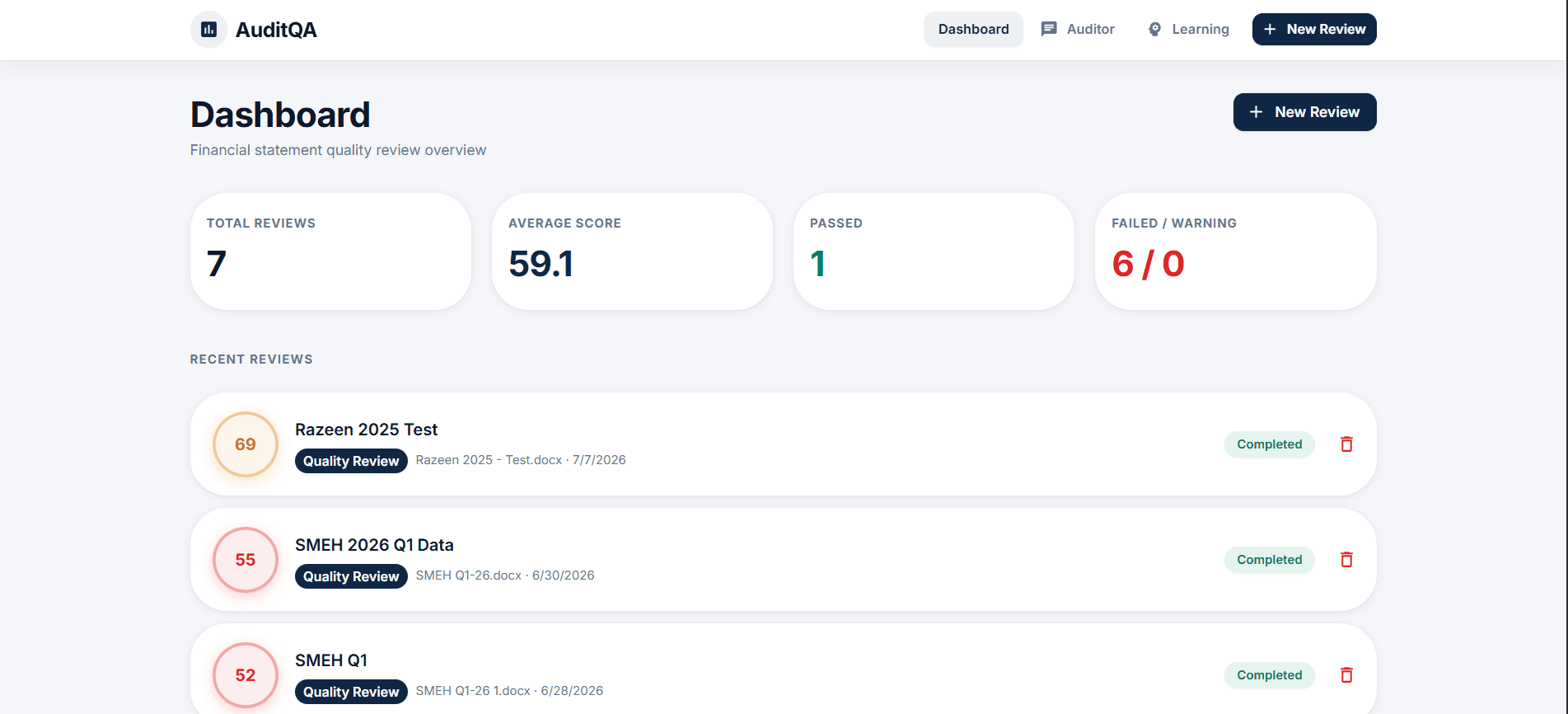The width and height of the screenshot is (1568, 714).
Task: Click the Passed count of 1
Action: pos(817,264)
